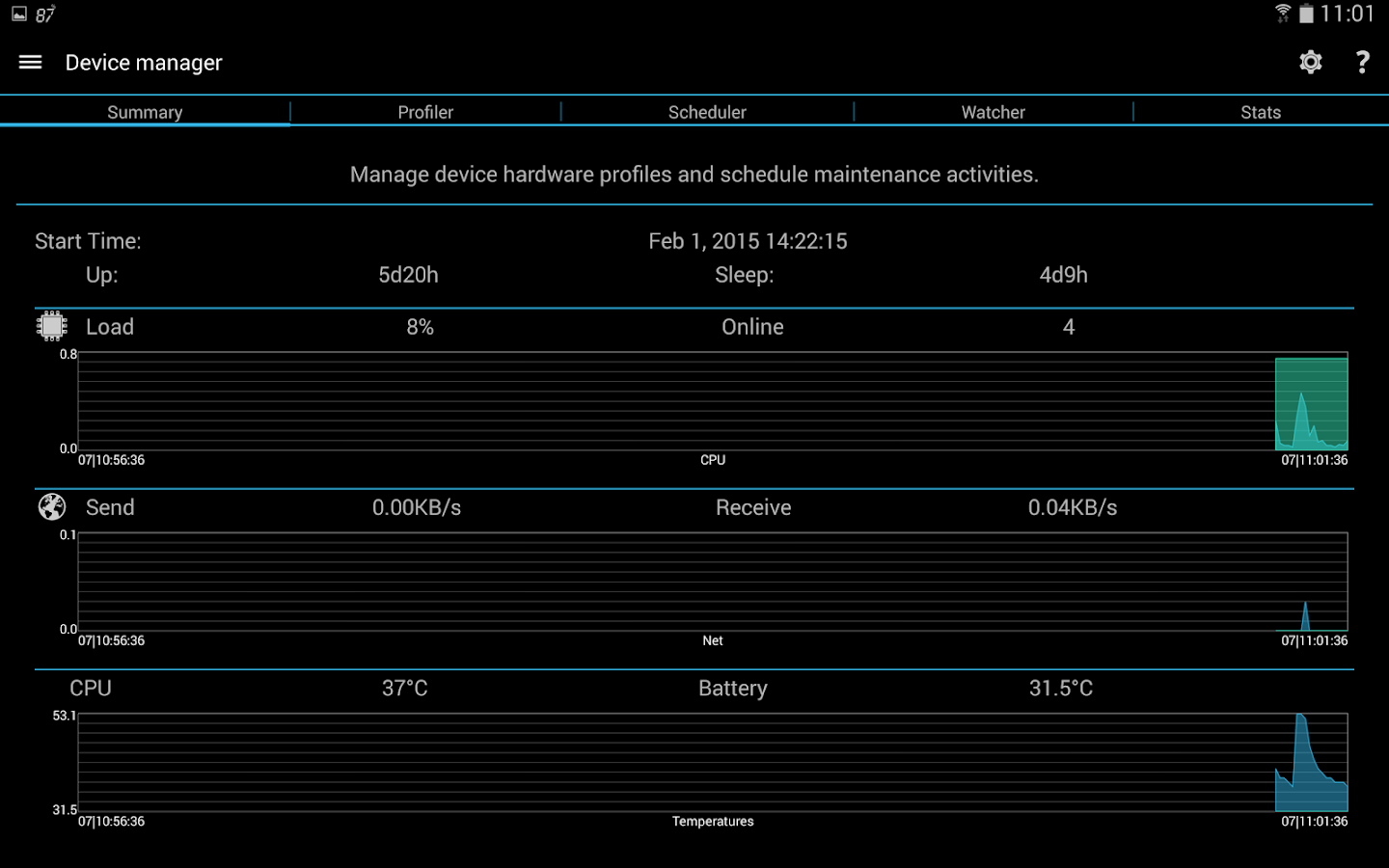Image resolution: width=1389 pixels, height=868 pixels.
Task: Tap the Start Time date value
Action: tap(748, 241)
